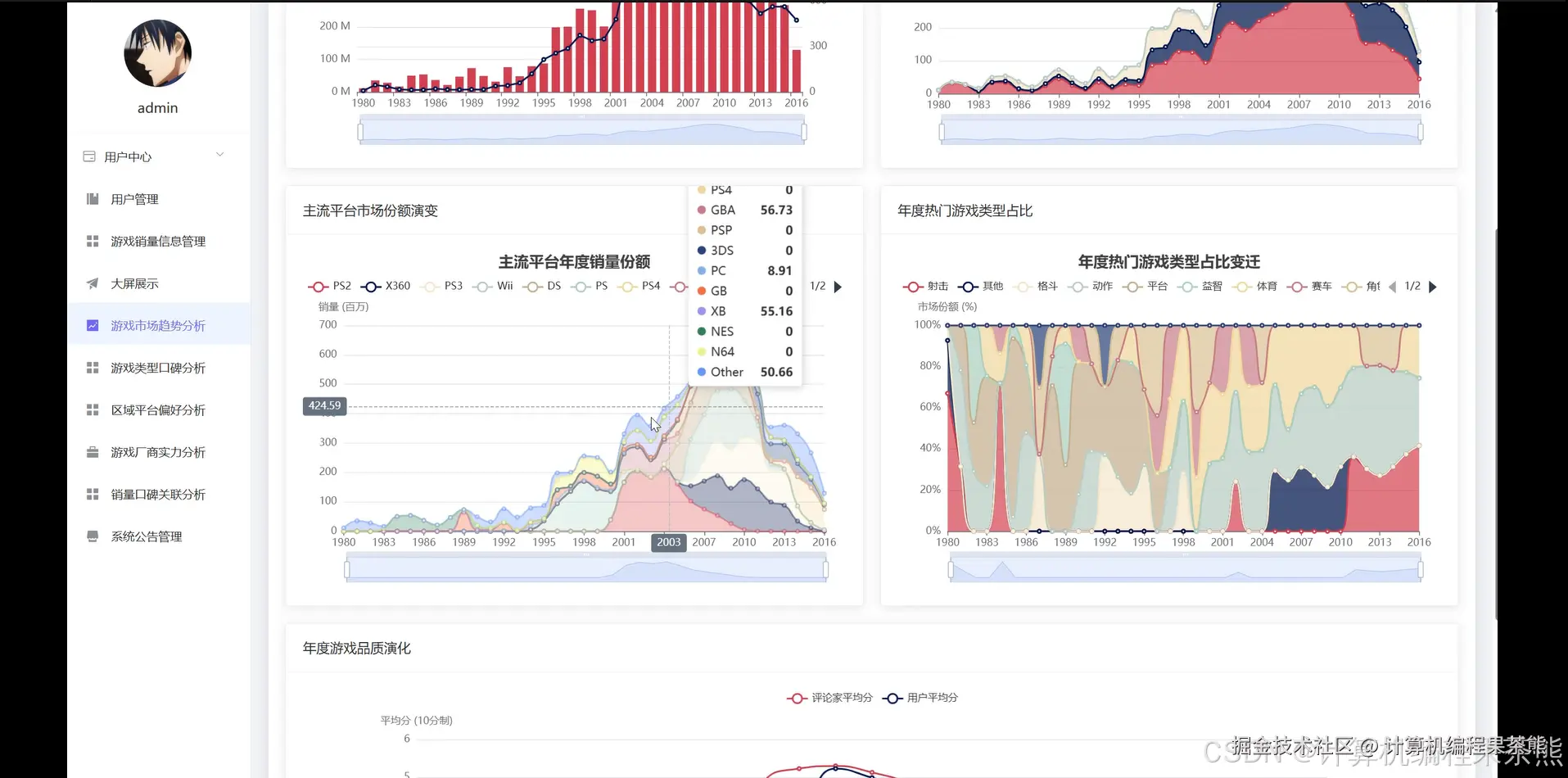Click left zoom handle under 主流平台年度销量份额 chart

(x=347, y=569)
